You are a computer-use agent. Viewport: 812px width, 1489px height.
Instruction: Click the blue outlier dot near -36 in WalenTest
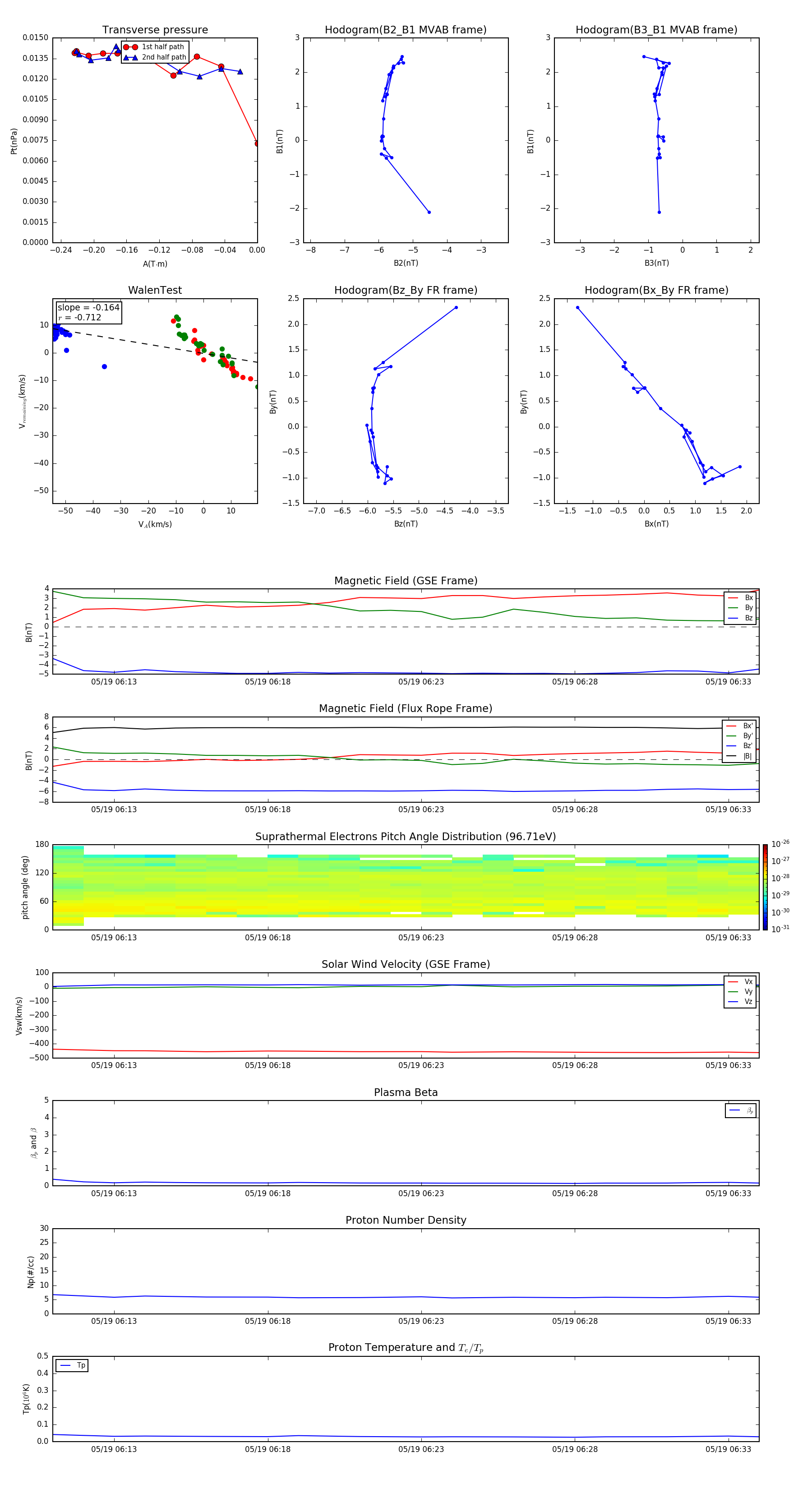tap(104, 366)
